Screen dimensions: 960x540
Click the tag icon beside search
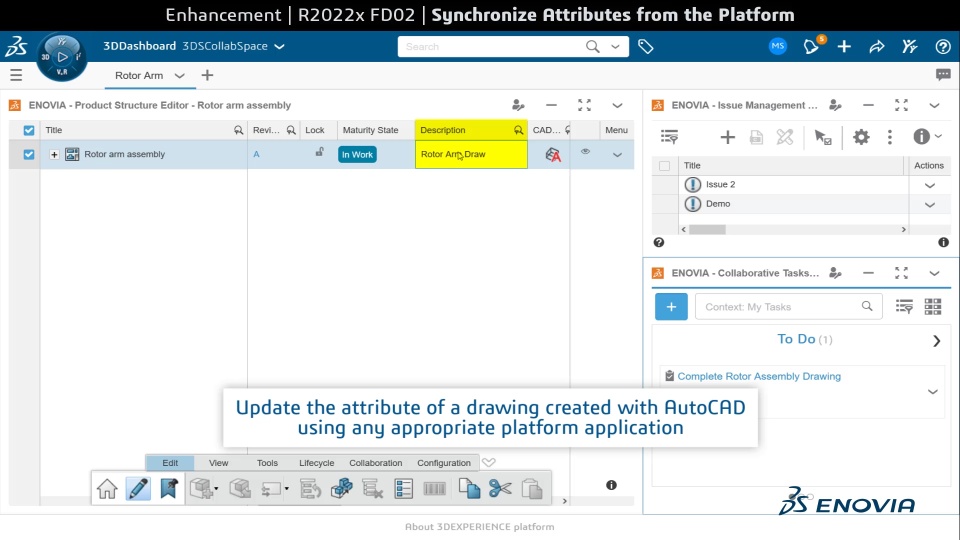coord(645,47)
